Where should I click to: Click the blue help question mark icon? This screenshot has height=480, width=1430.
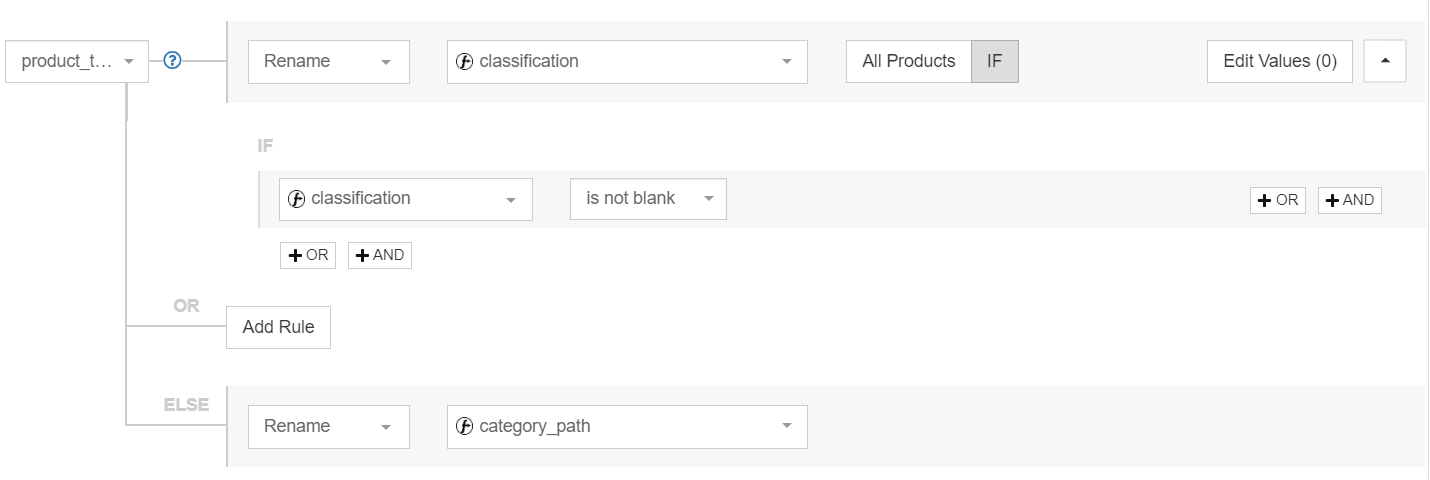pos(172,61)
